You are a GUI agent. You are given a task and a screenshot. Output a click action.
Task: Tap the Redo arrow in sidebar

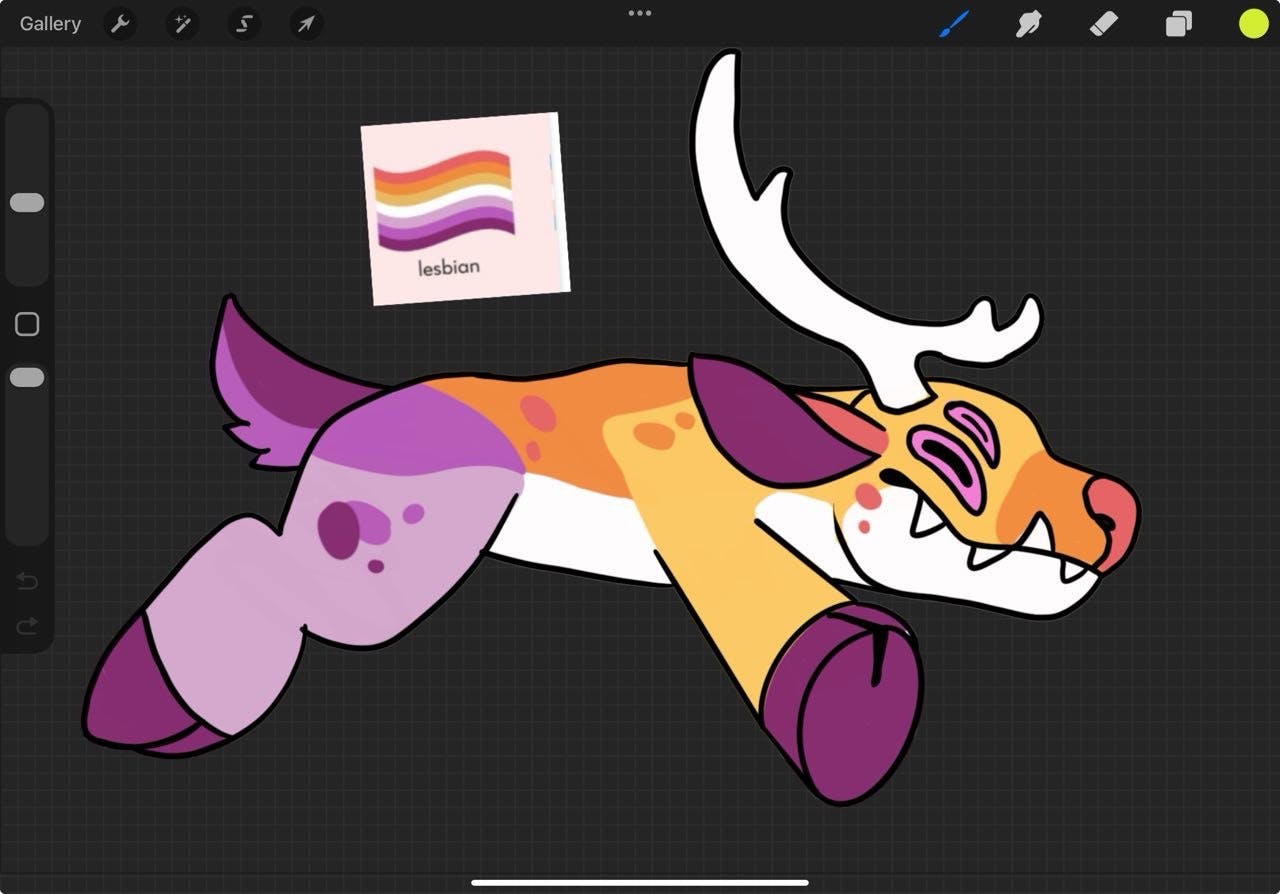pyautogui.click(x=27, y=626)
